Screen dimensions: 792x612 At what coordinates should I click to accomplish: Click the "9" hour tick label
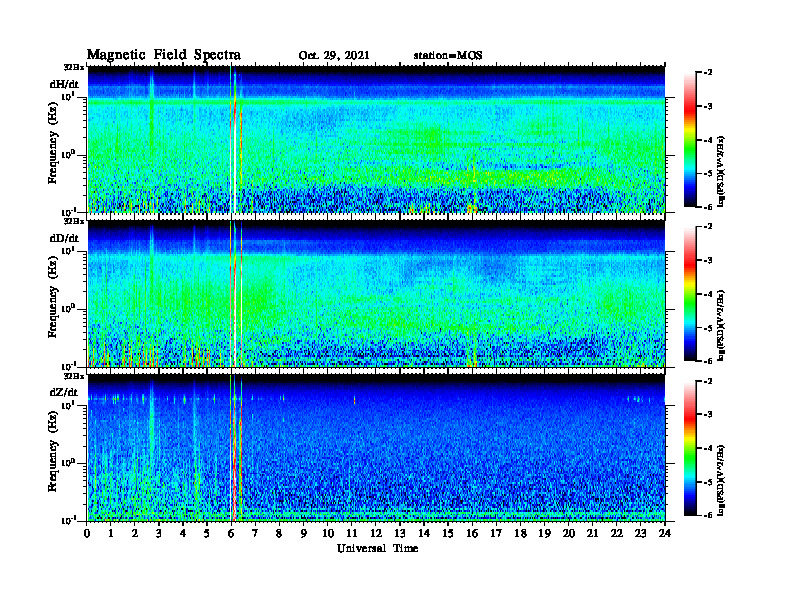coord(304,534)
